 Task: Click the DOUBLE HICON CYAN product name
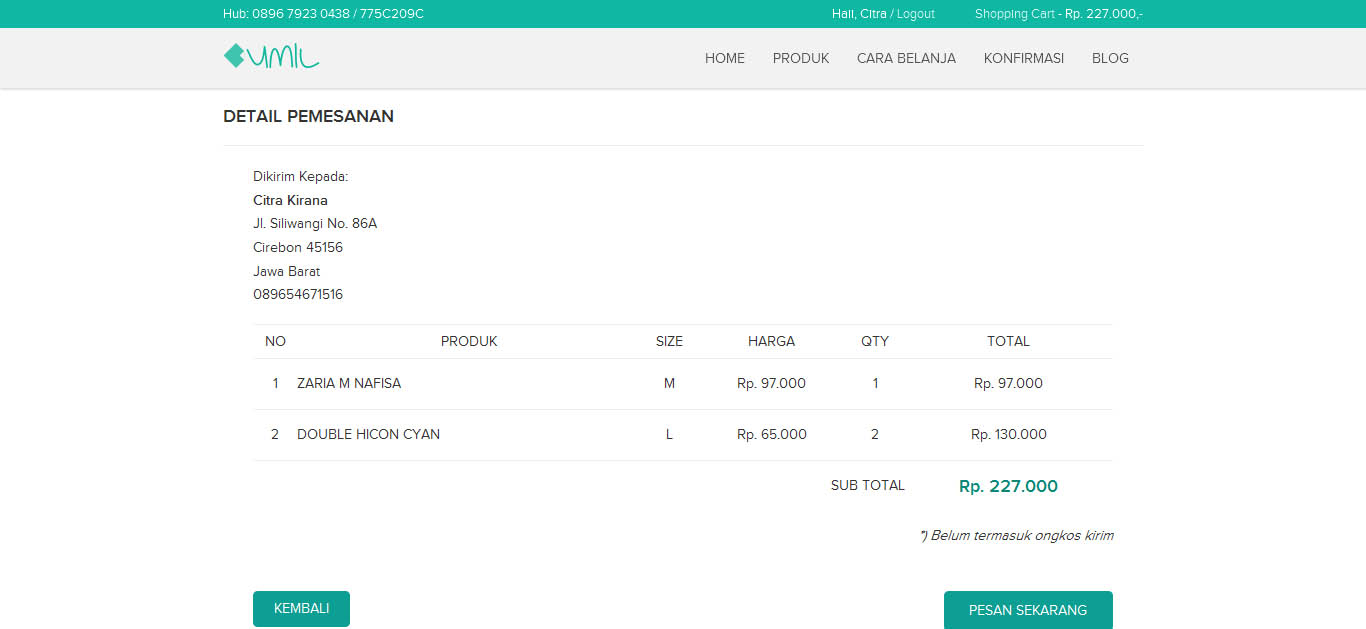368,434
